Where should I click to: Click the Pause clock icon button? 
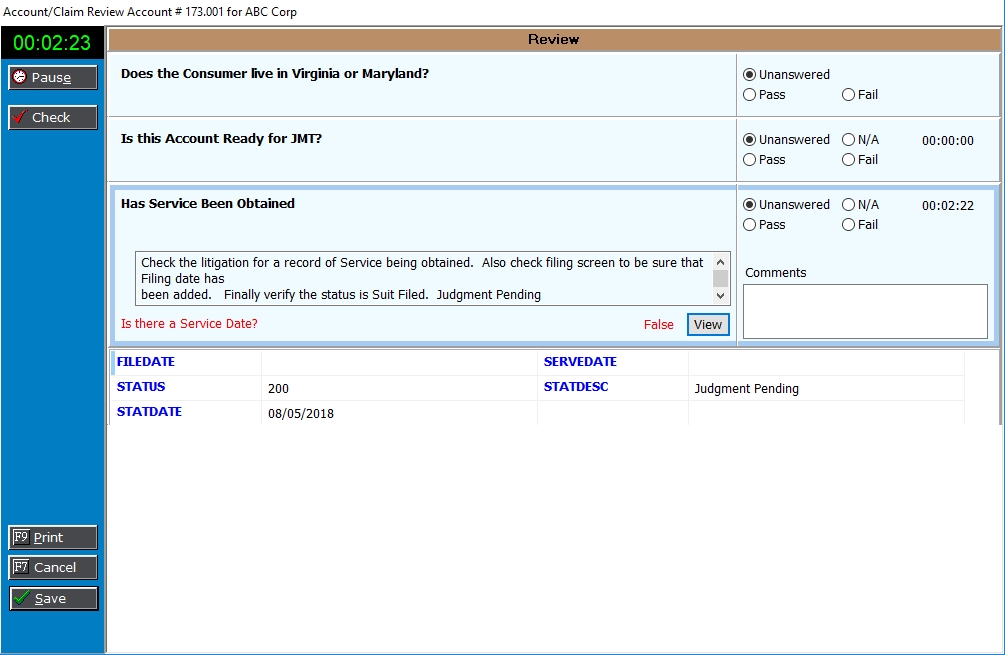(x=53, y=78)
